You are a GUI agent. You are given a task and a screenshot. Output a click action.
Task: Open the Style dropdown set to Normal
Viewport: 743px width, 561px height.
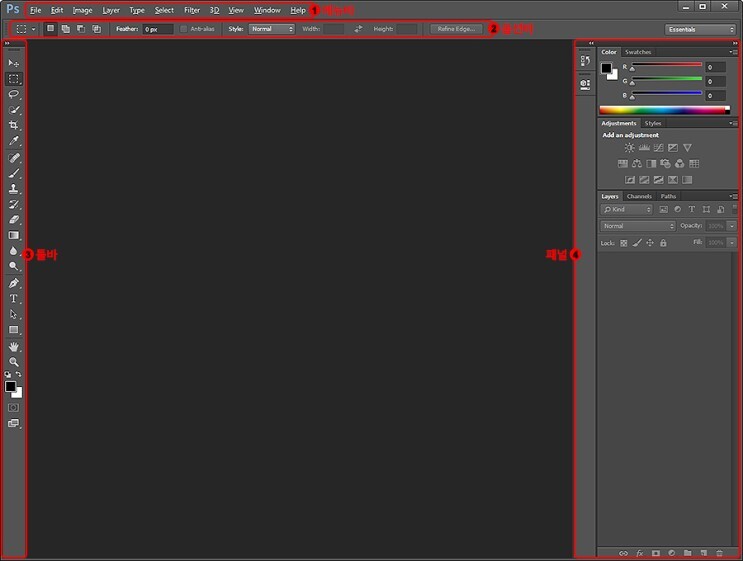[x=272, y=29]
